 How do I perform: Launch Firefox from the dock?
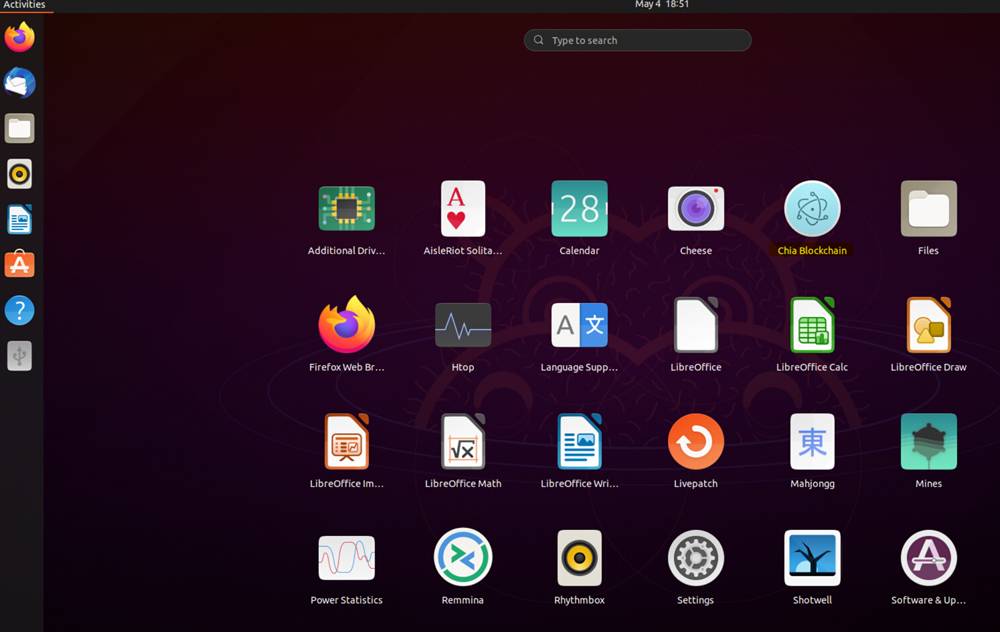20,36
